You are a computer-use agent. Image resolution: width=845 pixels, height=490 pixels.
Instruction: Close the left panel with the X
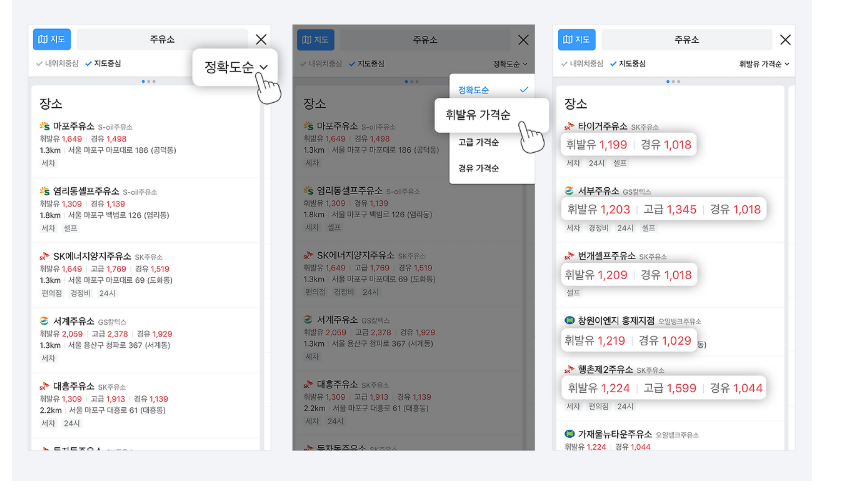point(261,39)
